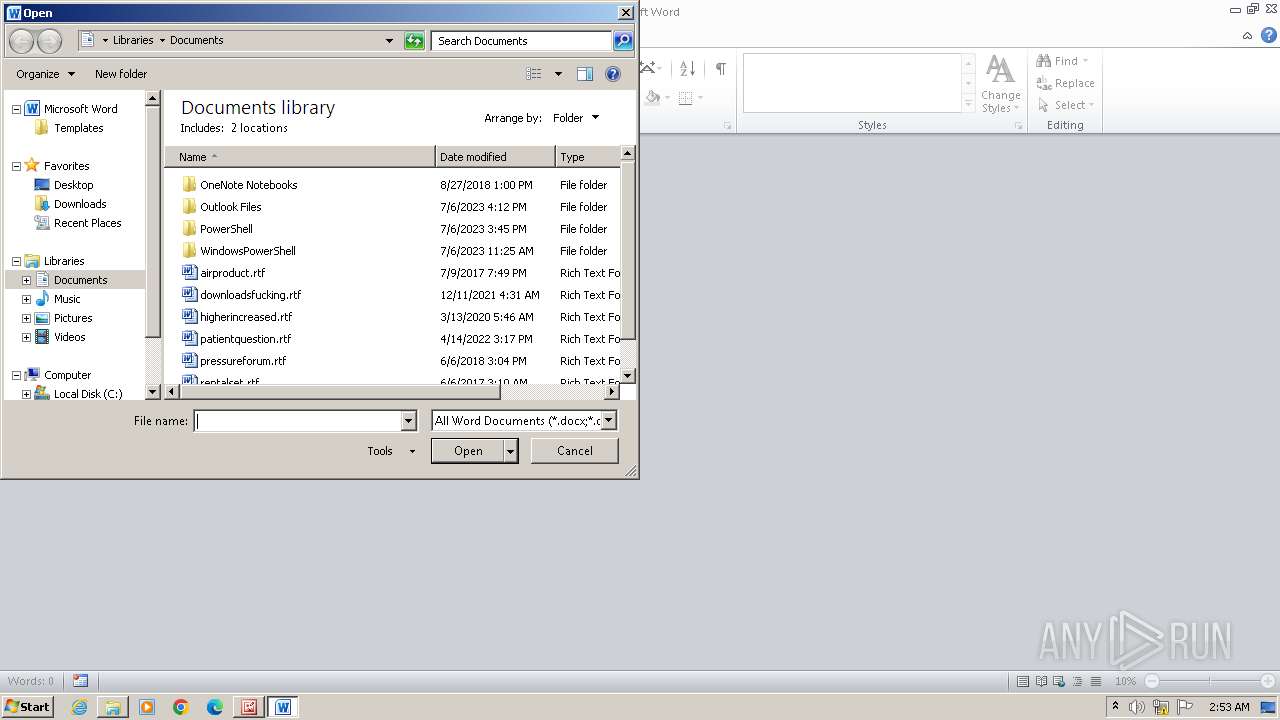Open the volume control in system tray
The image size is (1280, 720).
click(1137, 707)
